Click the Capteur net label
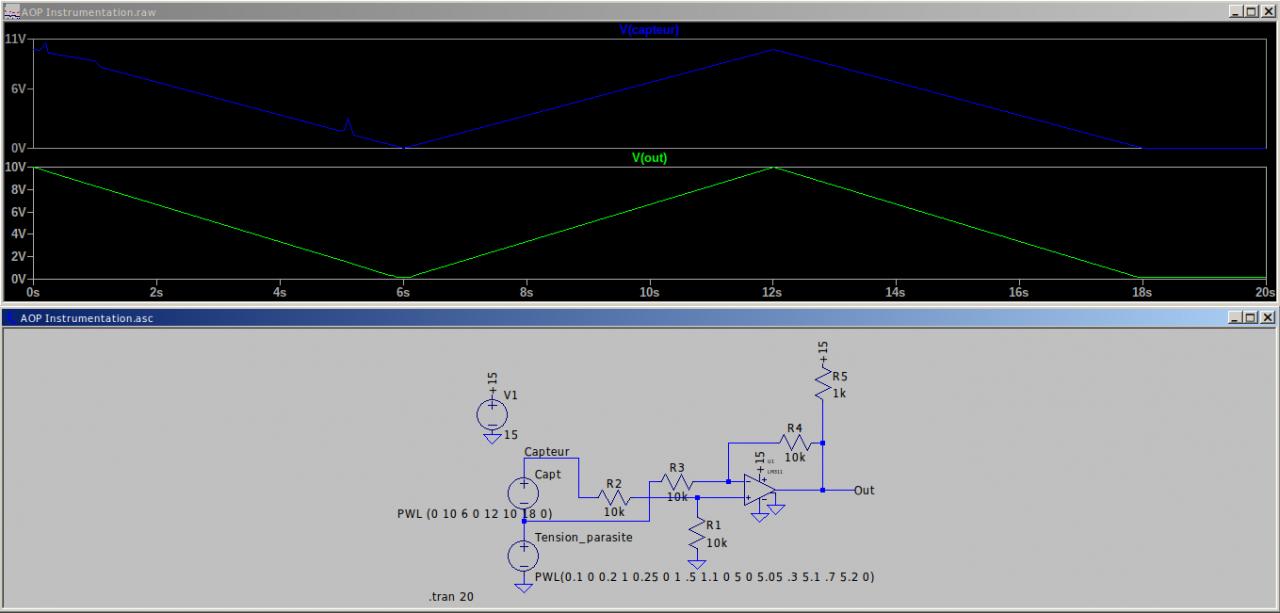Screen dimensions: 1280x613 (x=546, y=452)
